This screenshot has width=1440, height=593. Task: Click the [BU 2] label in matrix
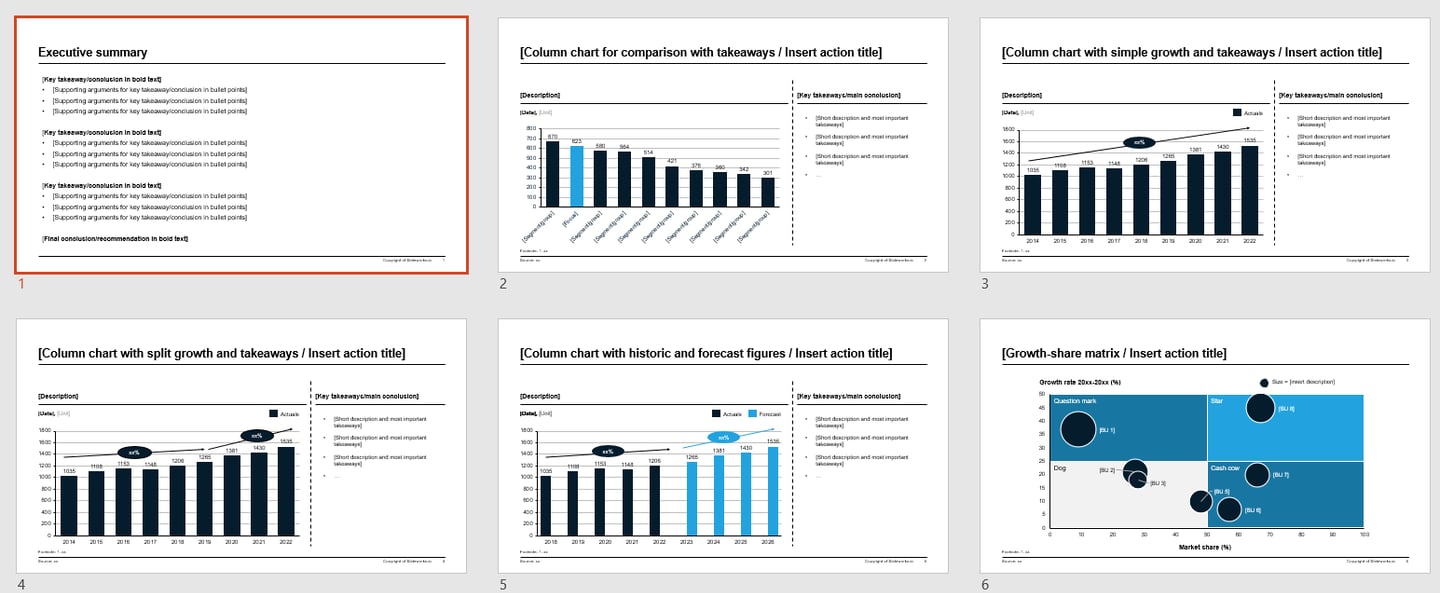[x=1107, y=470]
